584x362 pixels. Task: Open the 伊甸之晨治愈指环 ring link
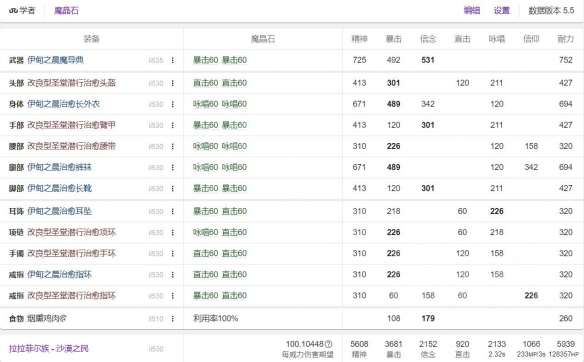60,274
